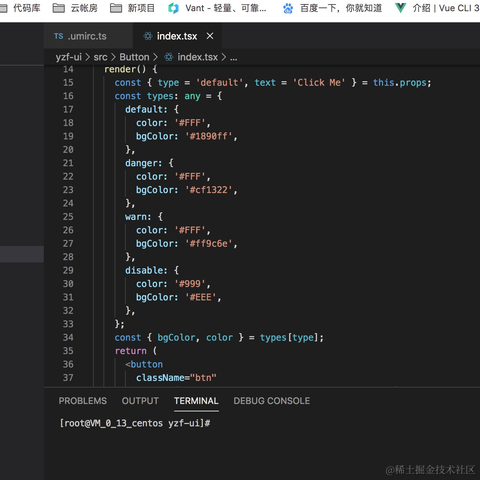Click the Vant logo icon
Image resolution: width=480 pixels, height=480 pixels.
coord(173,8)
